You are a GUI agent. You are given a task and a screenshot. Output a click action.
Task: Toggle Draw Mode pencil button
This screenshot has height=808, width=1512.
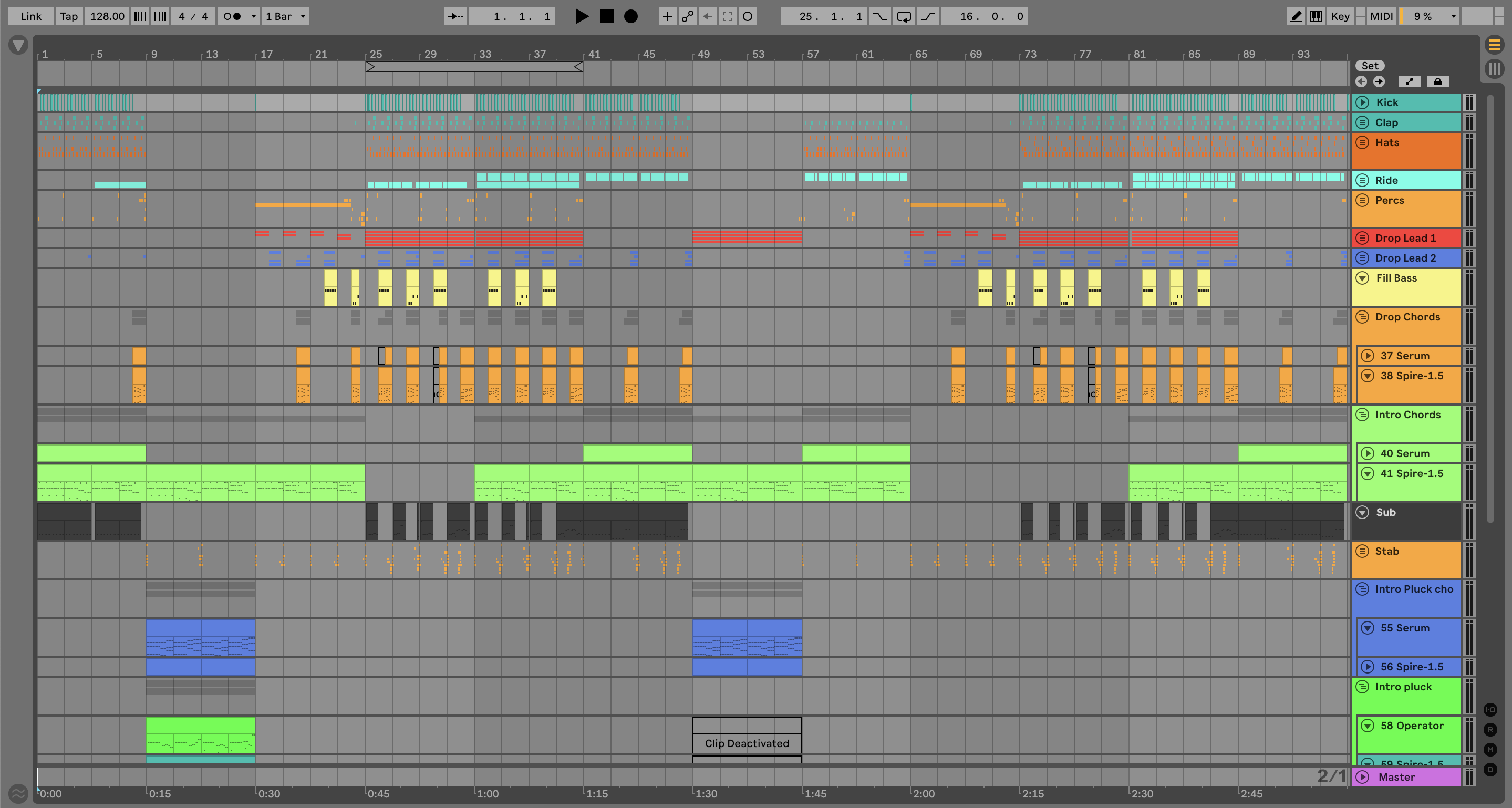(1296, 16)
